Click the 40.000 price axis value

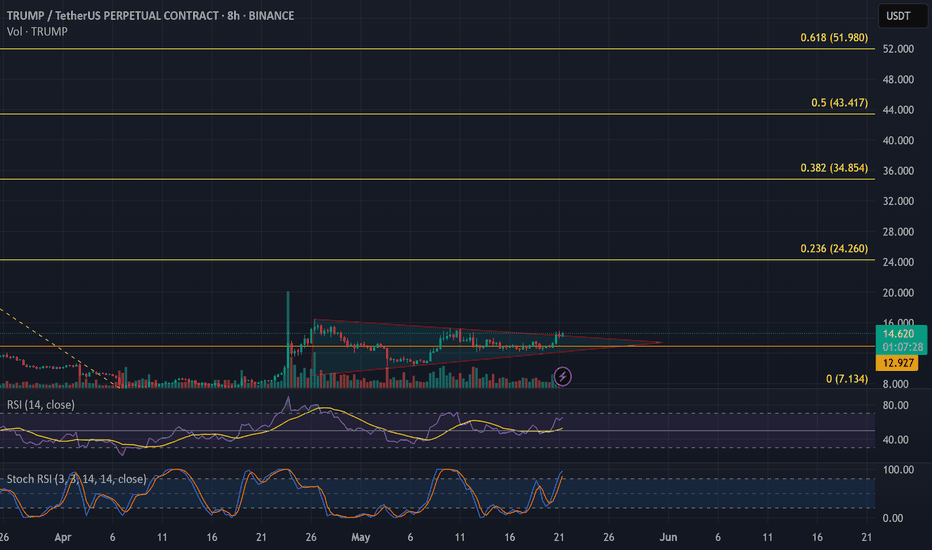tap(898, 140)
